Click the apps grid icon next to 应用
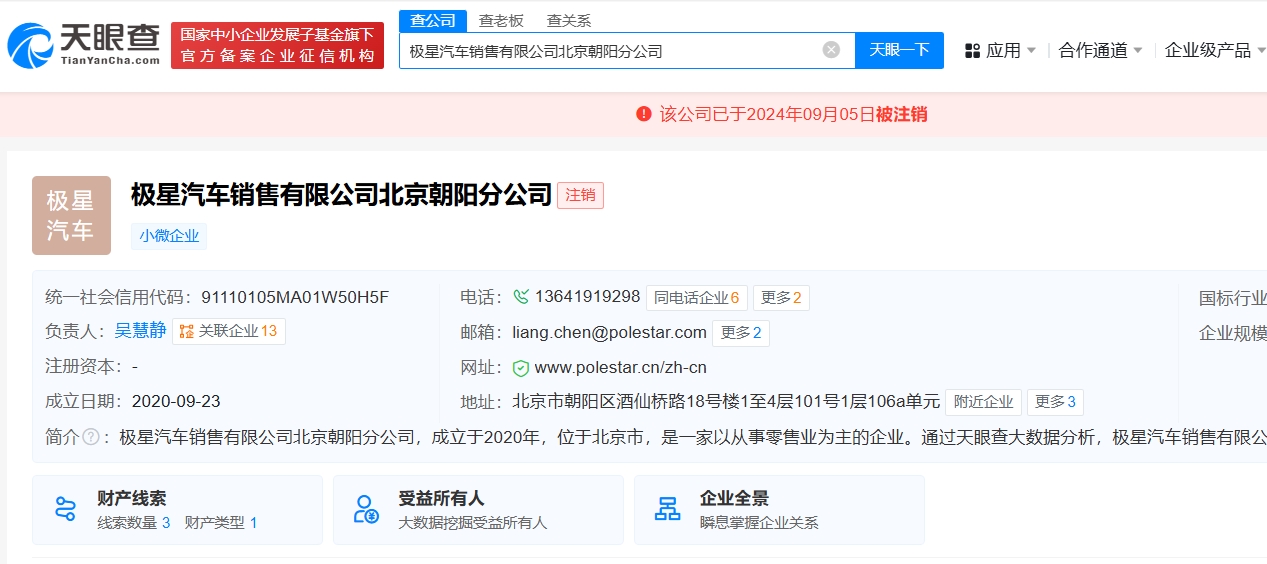Image resolution: width=1267 pixels, height=564 pixels. [972, 50]
